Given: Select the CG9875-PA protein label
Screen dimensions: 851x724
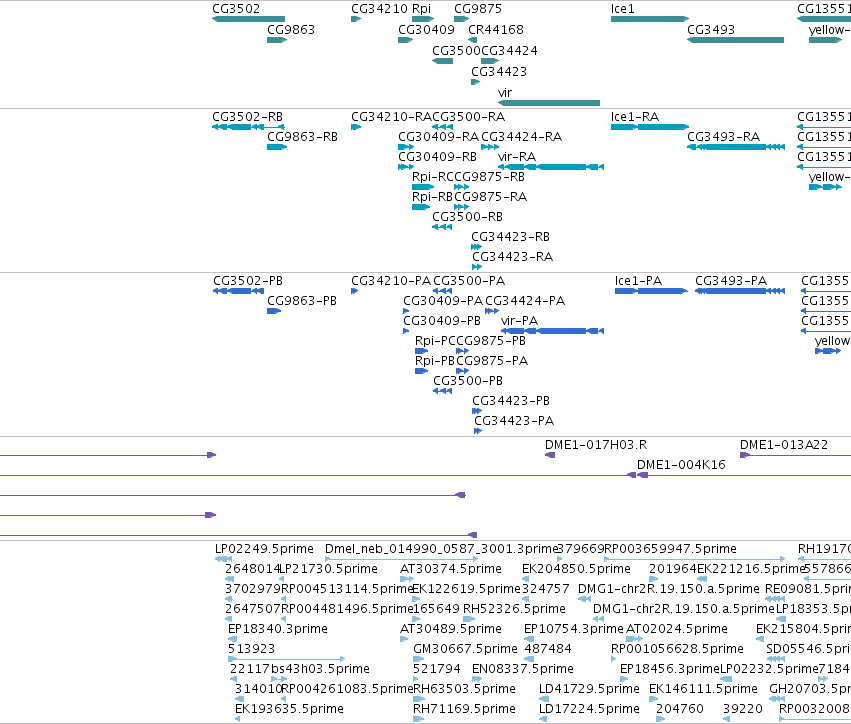Looking at the screenshot, I should (x=492, y=361).
